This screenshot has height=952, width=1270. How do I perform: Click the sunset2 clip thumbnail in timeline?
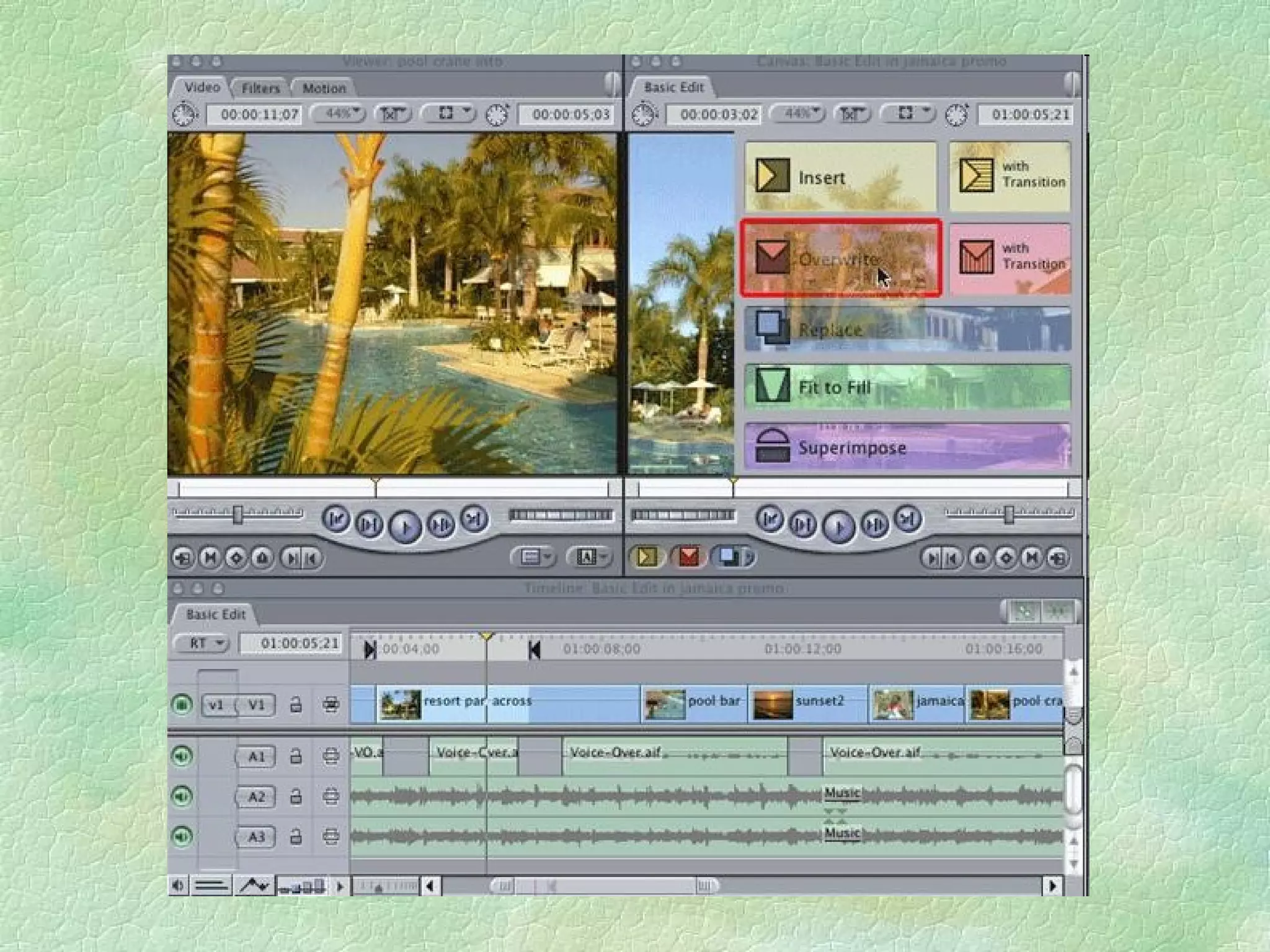coord(772,705)
